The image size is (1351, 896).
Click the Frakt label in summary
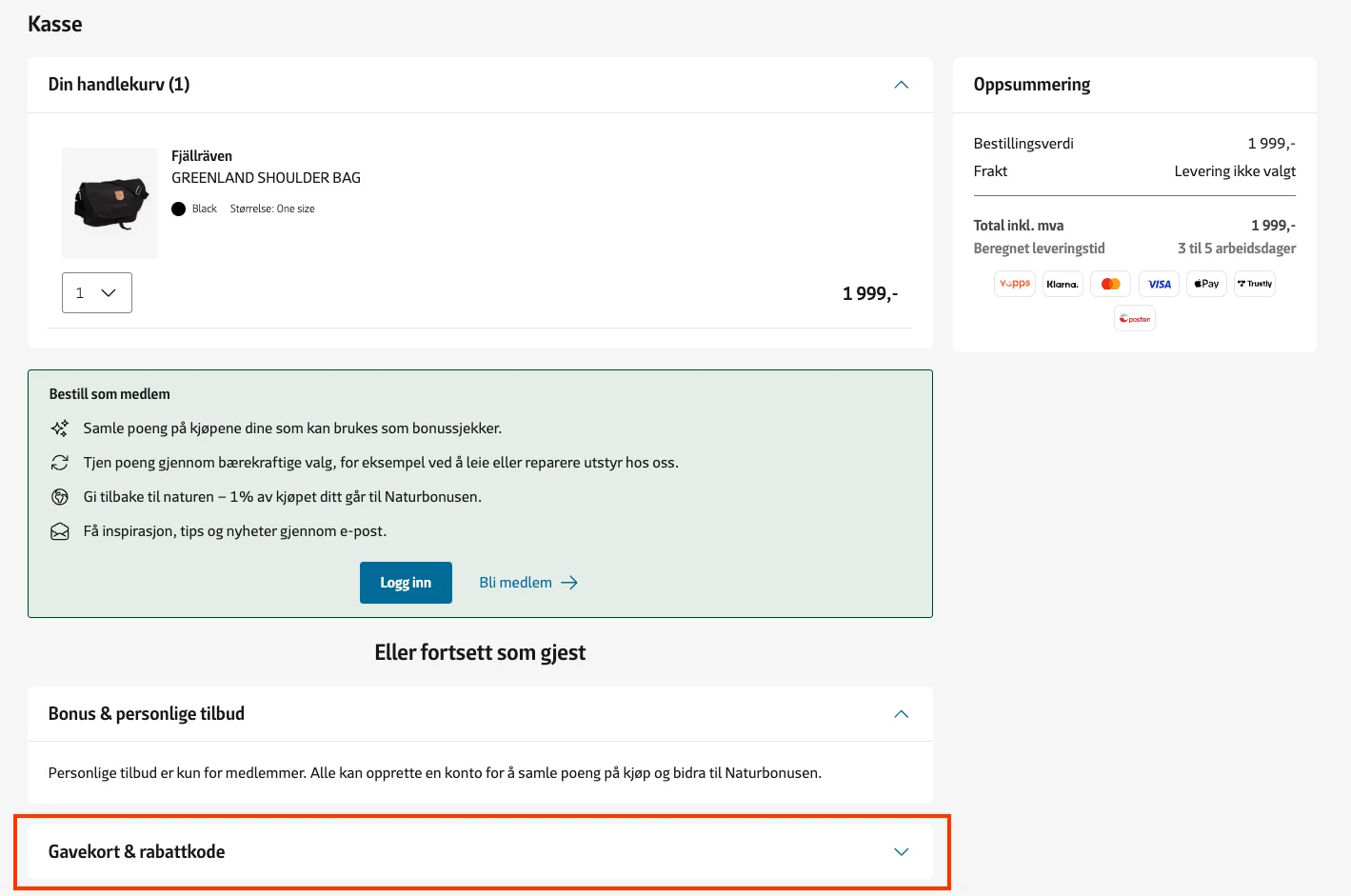(990, 171)
